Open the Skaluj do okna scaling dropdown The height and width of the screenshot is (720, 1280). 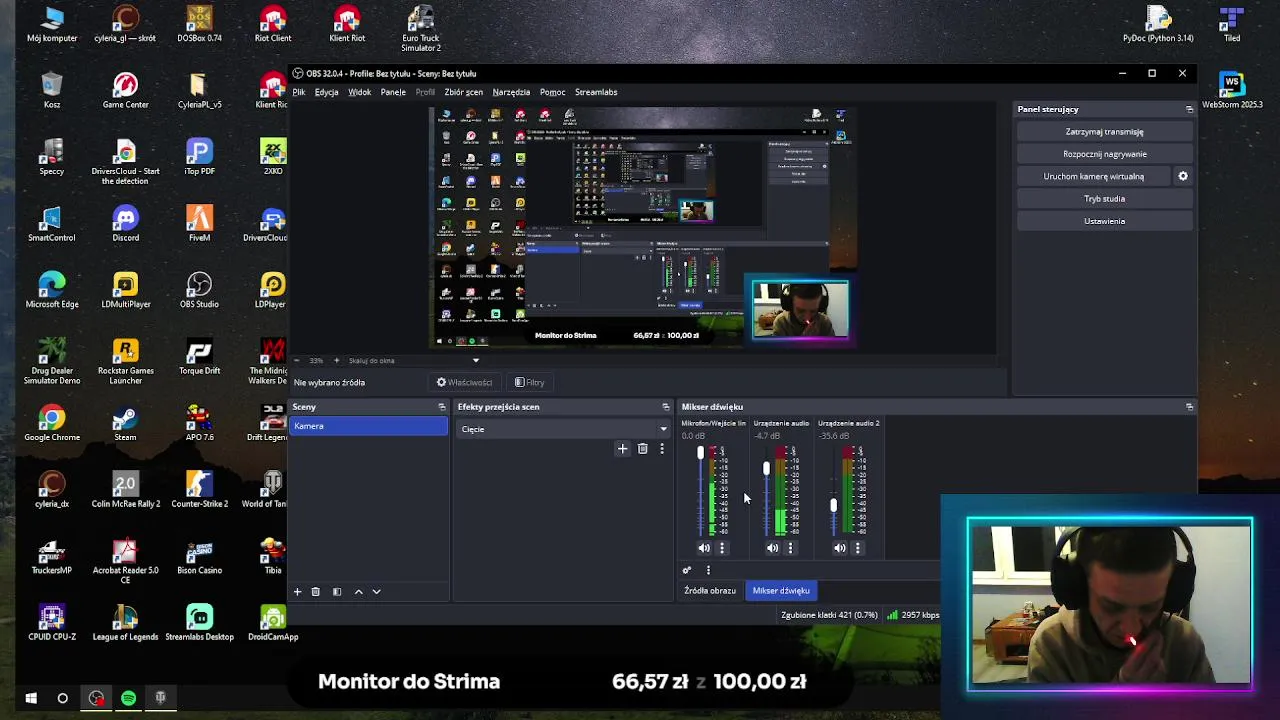(414, 360)
